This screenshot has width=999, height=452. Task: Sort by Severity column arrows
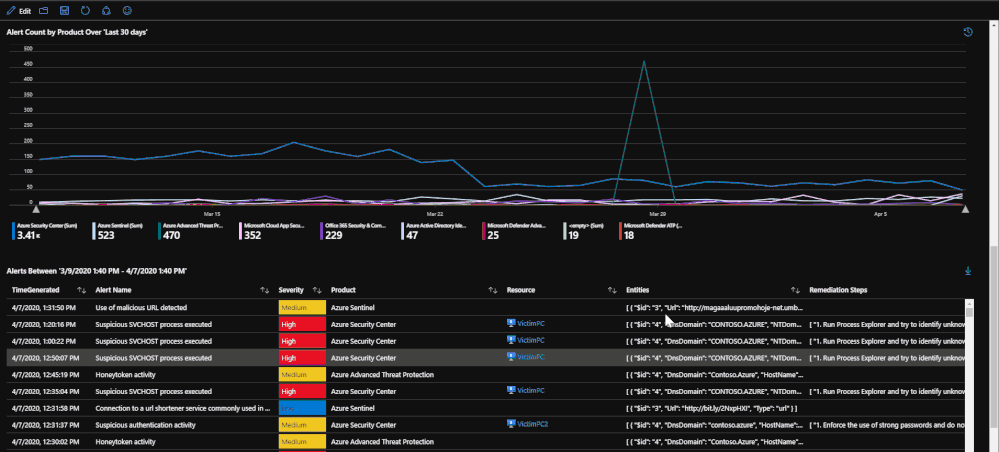(x=317, y=290)
